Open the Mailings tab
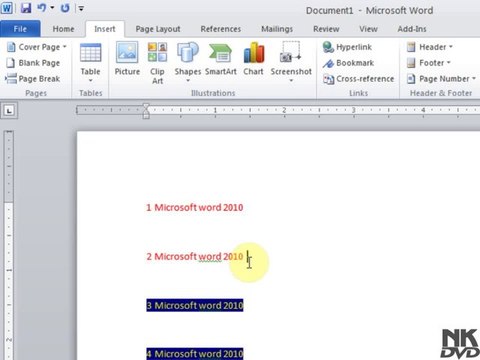 [x=277, y=29]
